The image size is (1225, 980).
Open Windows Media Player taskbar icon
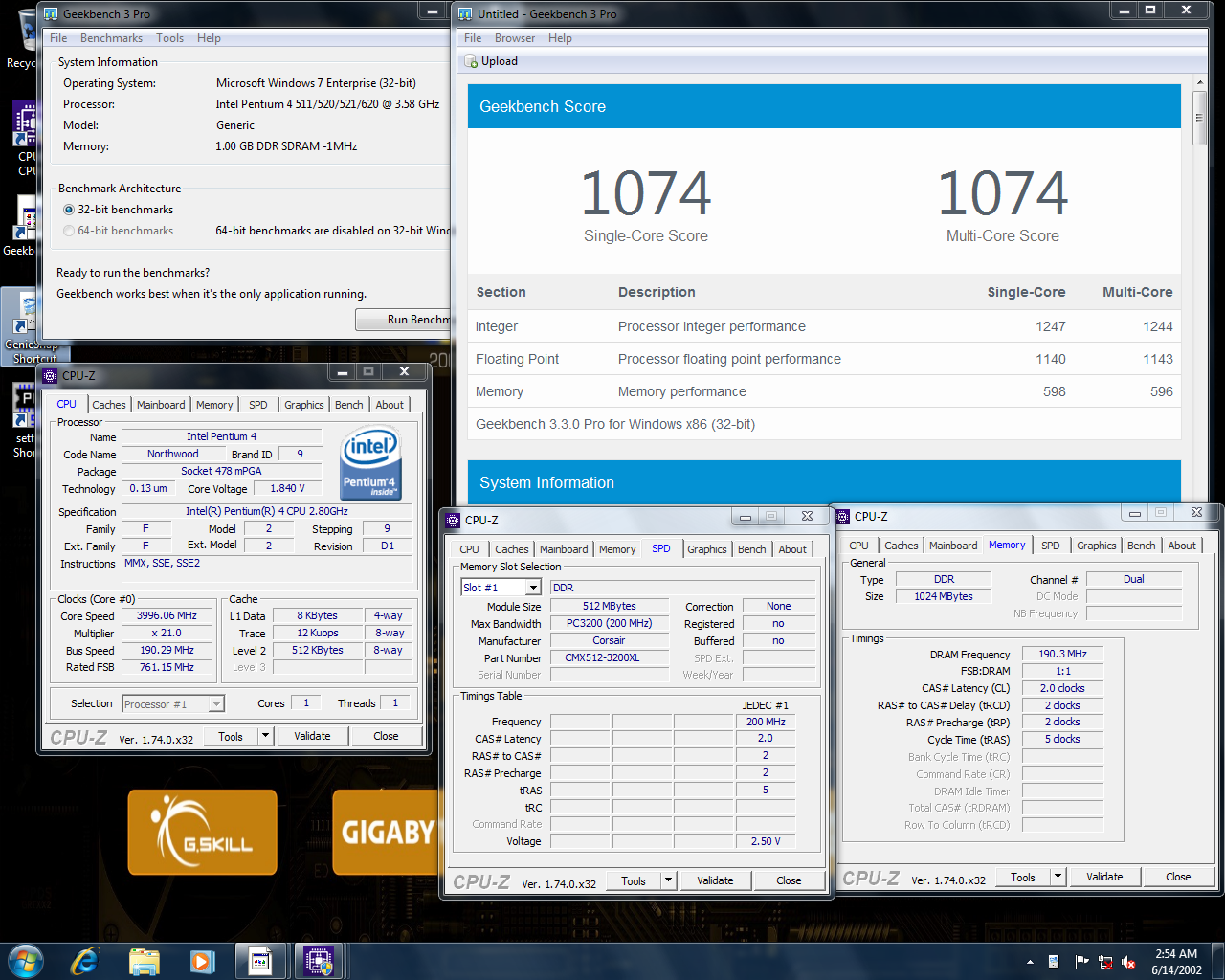click(x=202, y=961)
